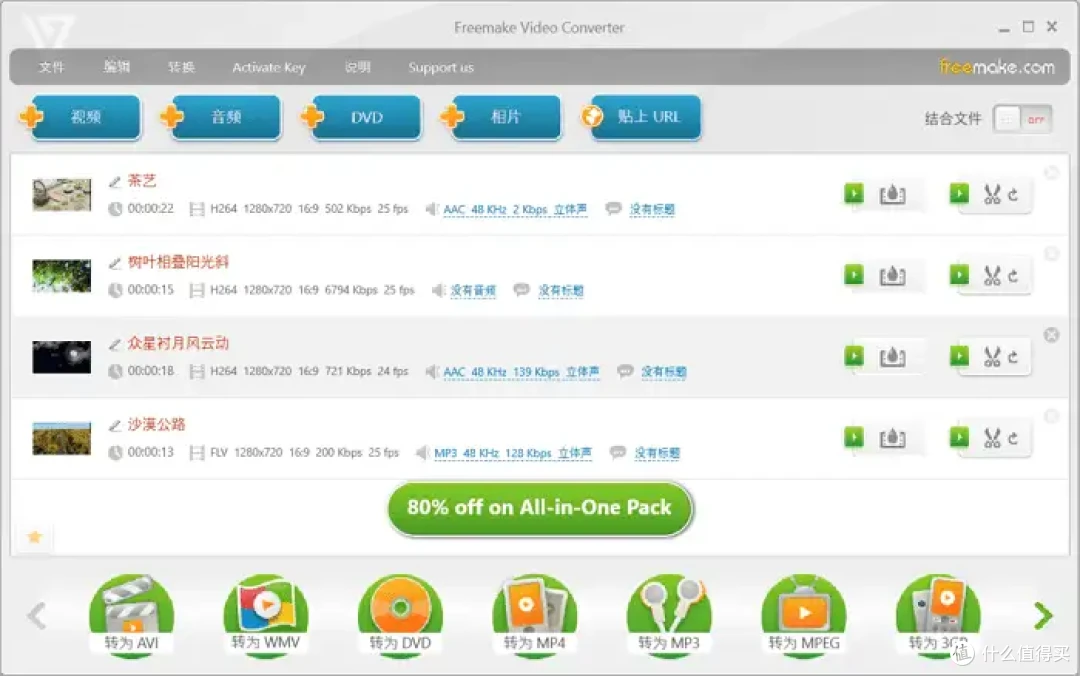Open 没有标题 subtitle dropdown for 树叶相叠阳光斜
The width and height of the screenshot is (1080, 676).
point(561,291)
